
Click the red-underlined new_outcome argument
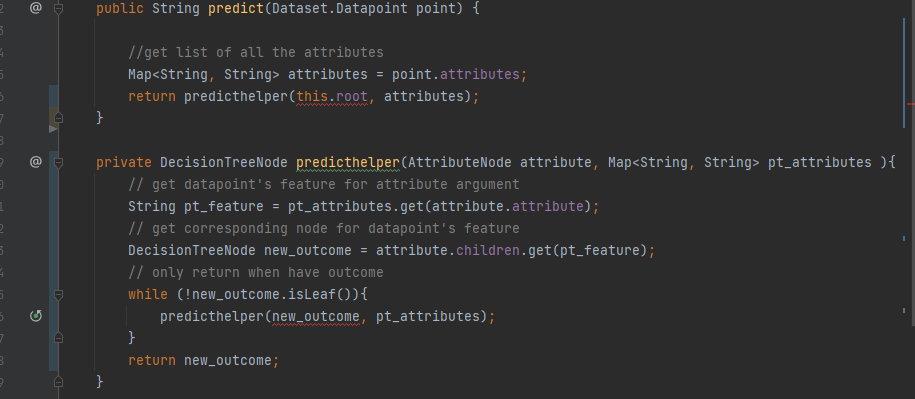(316, 316)
